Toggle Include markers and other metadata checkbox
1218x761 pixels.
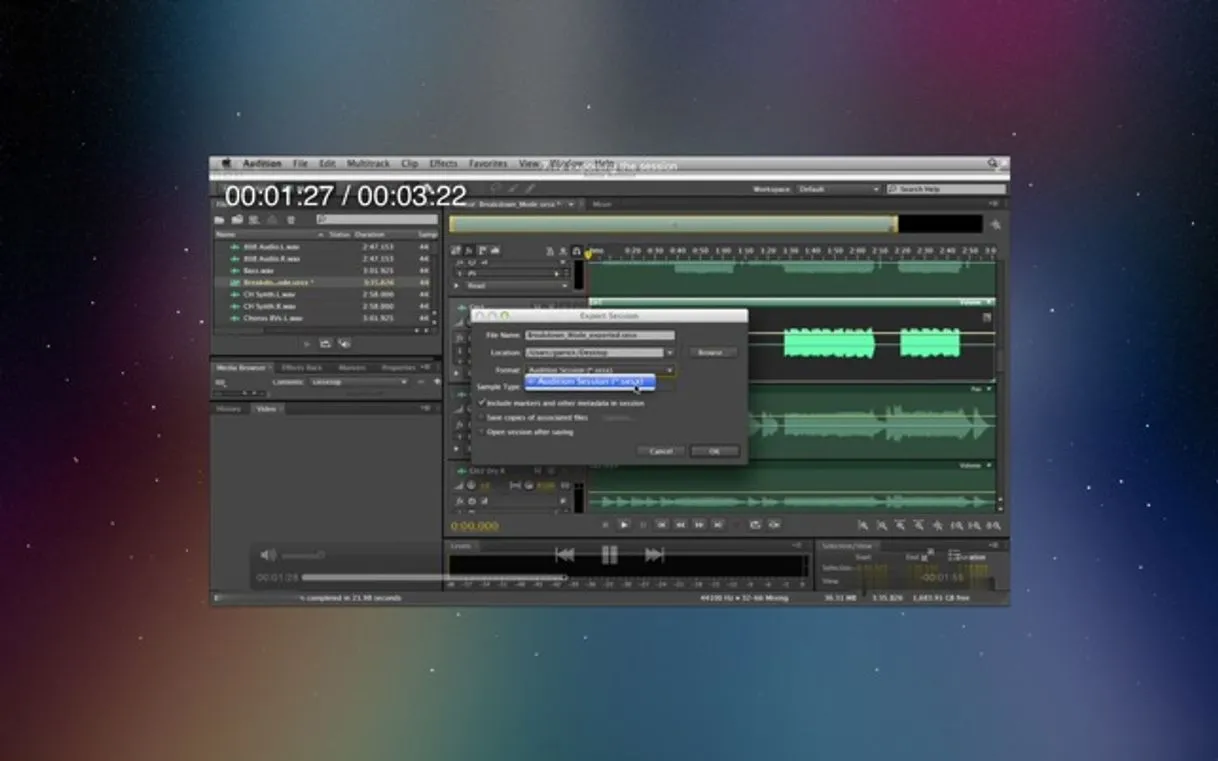pyautogui.click(x=482, y=402)
